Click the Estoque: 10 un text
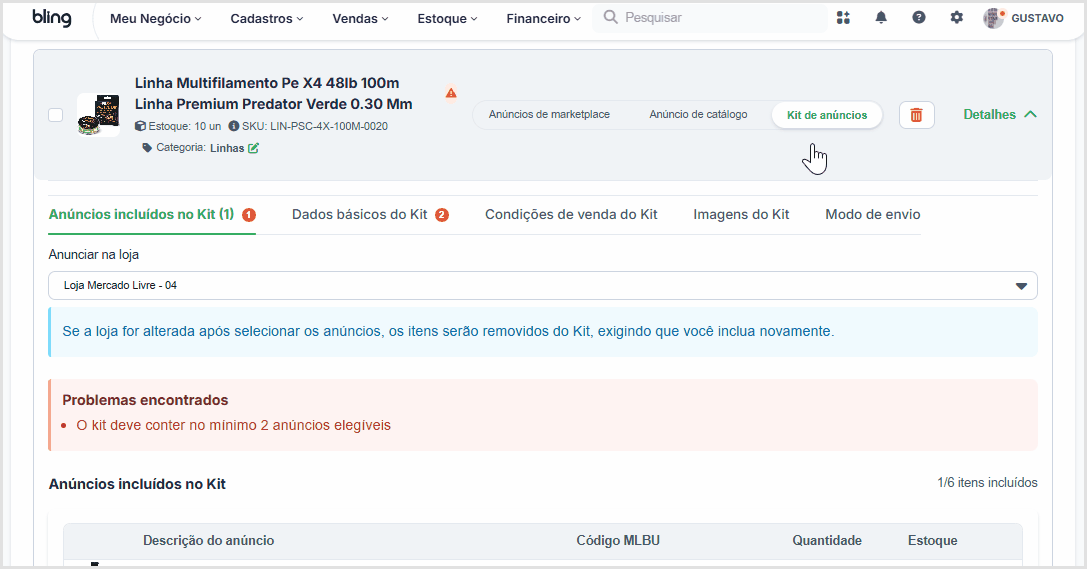Image resolution: width=1087 pixels, height=569 pixels. click(184, 126)
